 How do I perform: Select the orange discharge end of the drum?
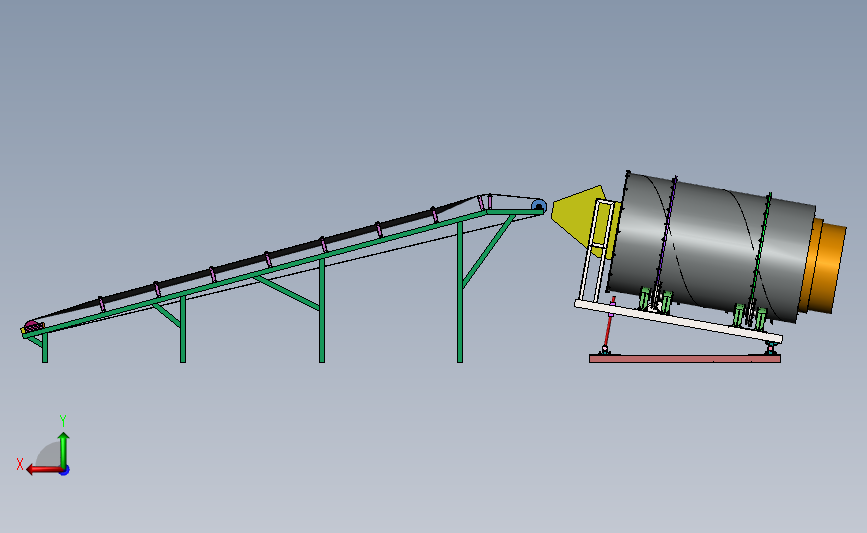pos(824,266)
